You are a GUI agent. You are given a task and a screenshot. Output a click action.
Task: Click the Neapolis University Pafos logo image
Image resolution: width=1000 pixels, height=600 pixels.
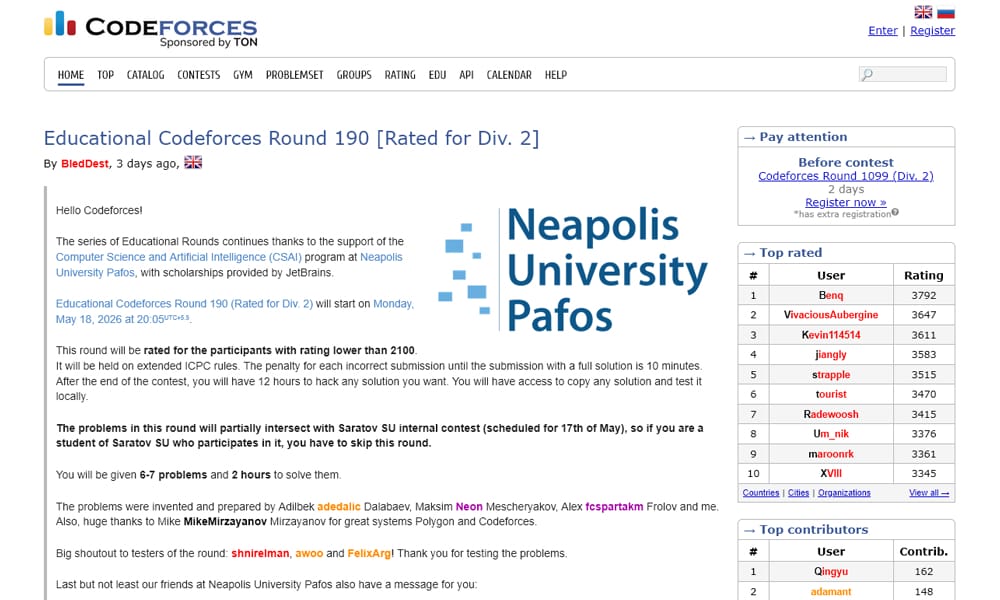573,269
